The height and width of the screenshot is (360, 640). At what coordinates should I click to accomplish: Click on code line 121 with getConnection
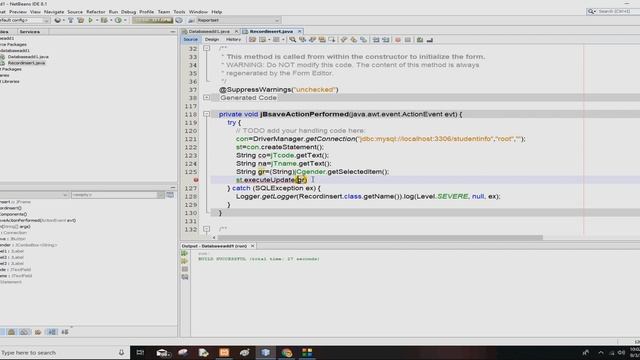click(380, 139)
